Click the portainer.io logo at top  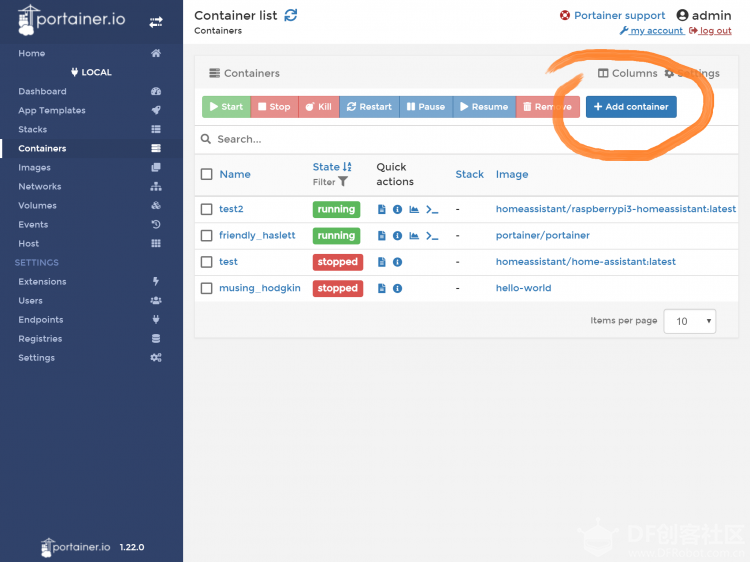tap(72, 20)
